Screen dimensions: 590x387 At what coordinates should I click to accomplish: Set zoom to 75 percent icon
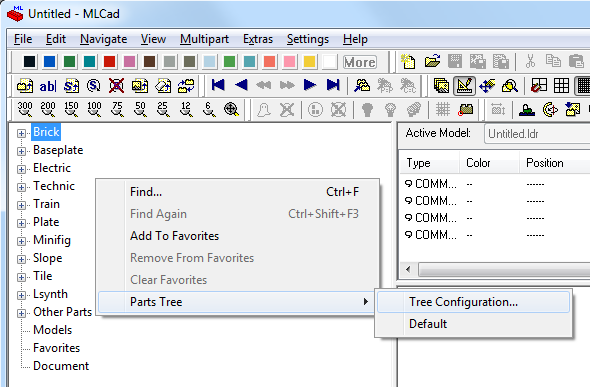pos(117,109)
